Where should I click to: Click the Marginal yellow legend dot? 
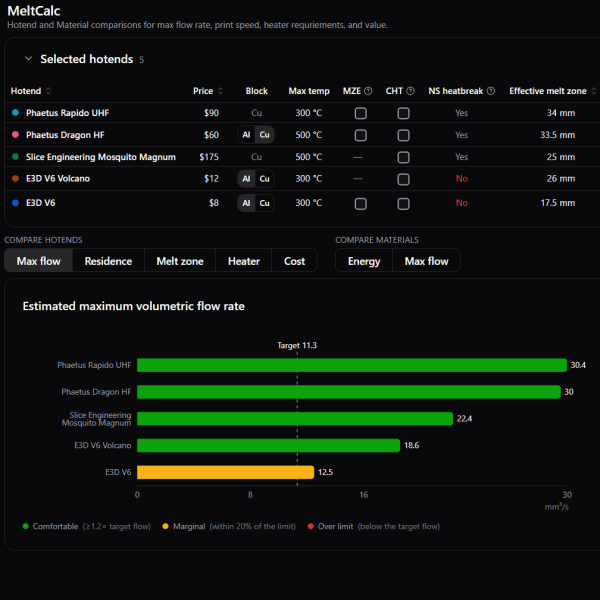coord(165,526)
